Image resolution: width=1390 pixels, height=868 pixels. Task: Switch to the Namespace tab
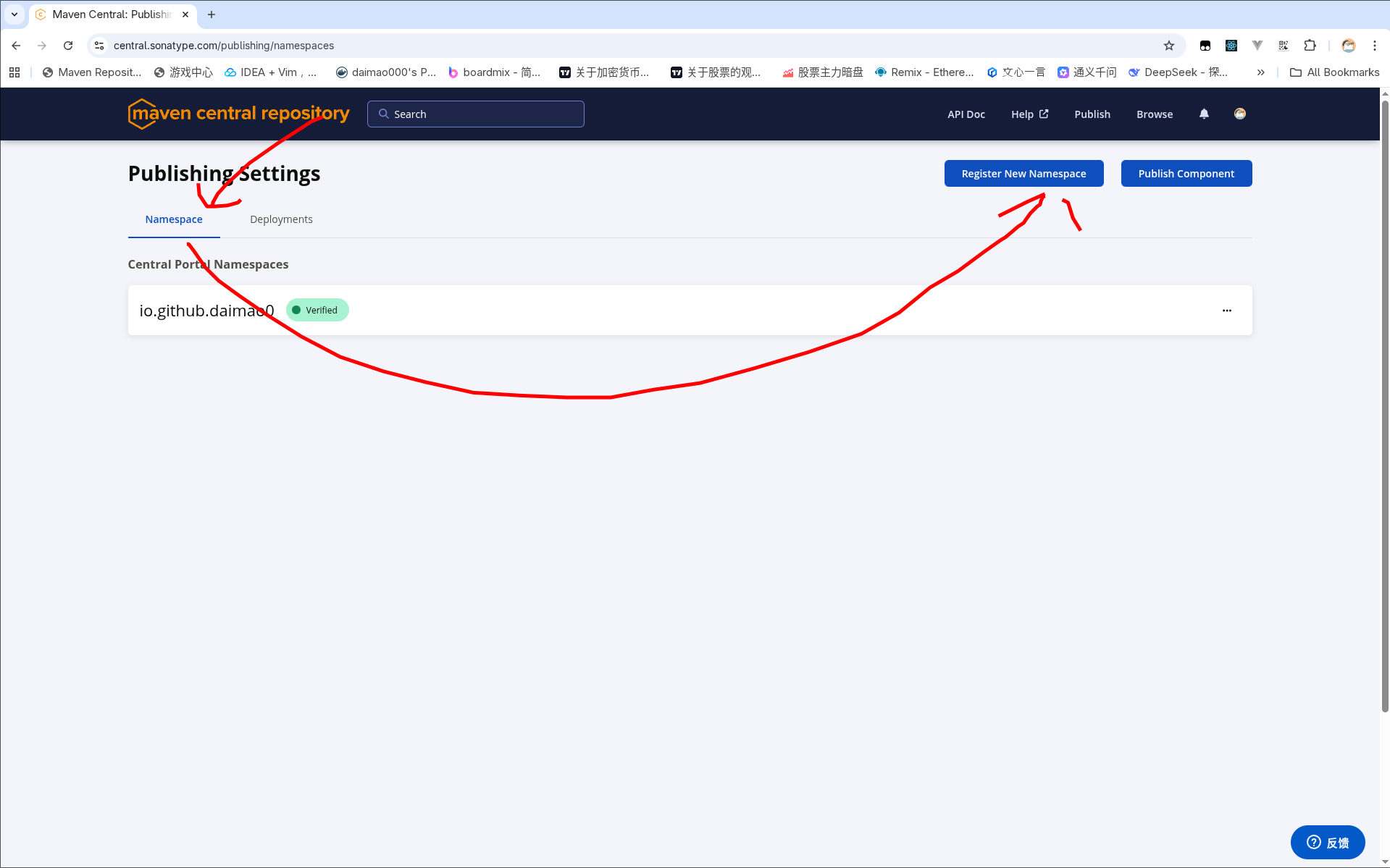click(x=174, y=219)
